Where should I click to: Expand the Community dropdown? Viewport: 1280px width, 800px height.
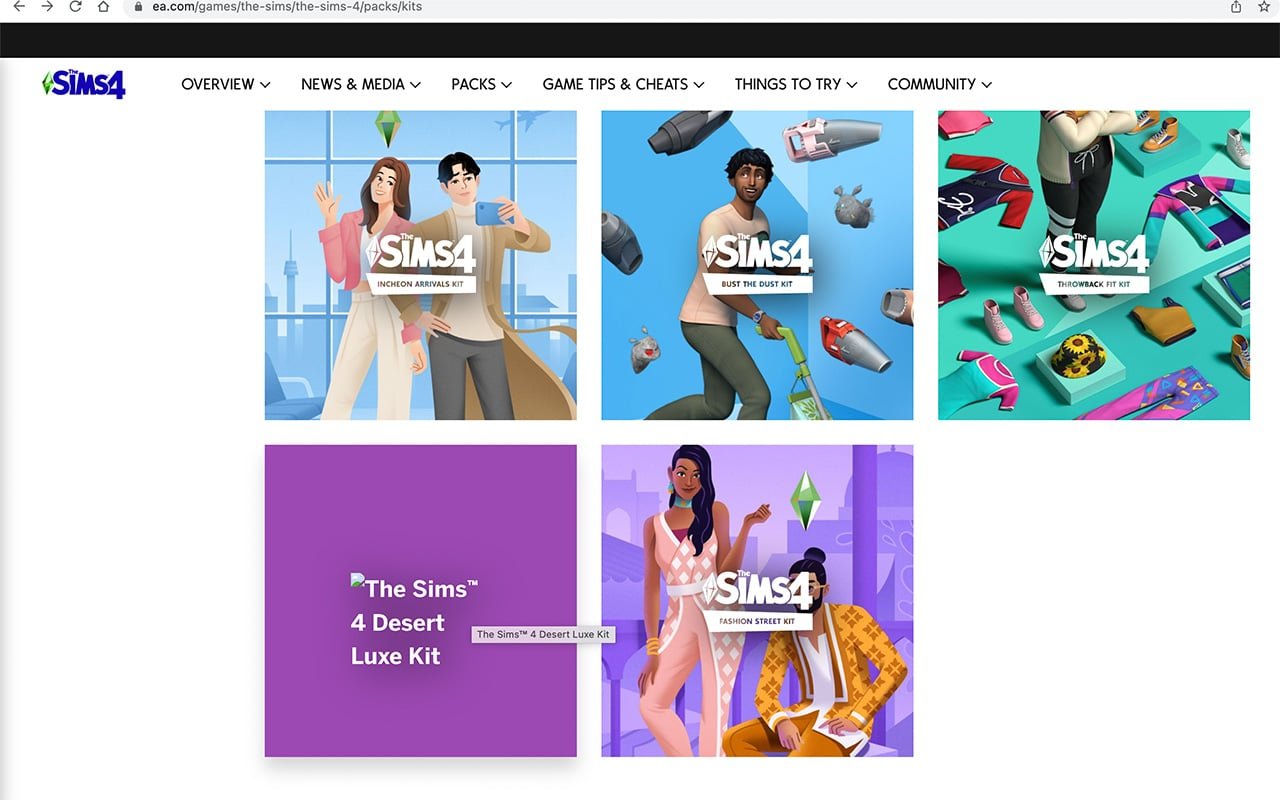pos(940,84)
